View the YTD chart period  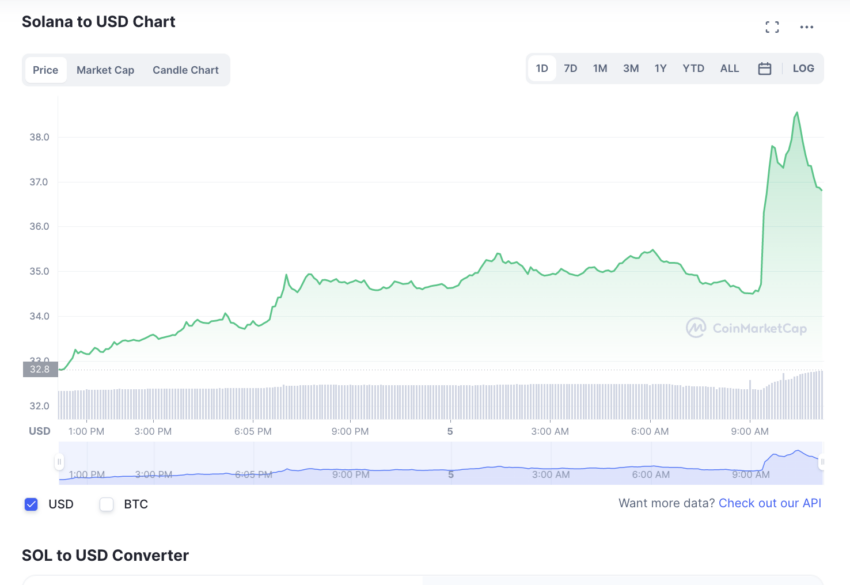coord(692,68)
